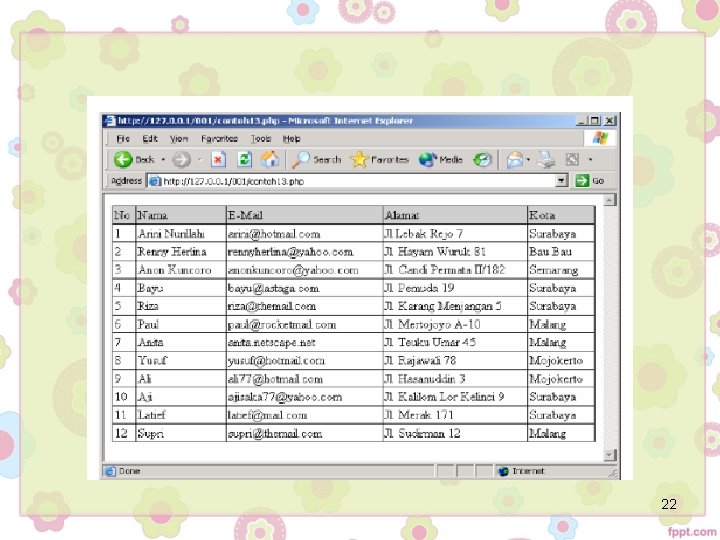Screen dimensions: 720x540
Task: Open the address bar URL dropdown
Action: 561,180
